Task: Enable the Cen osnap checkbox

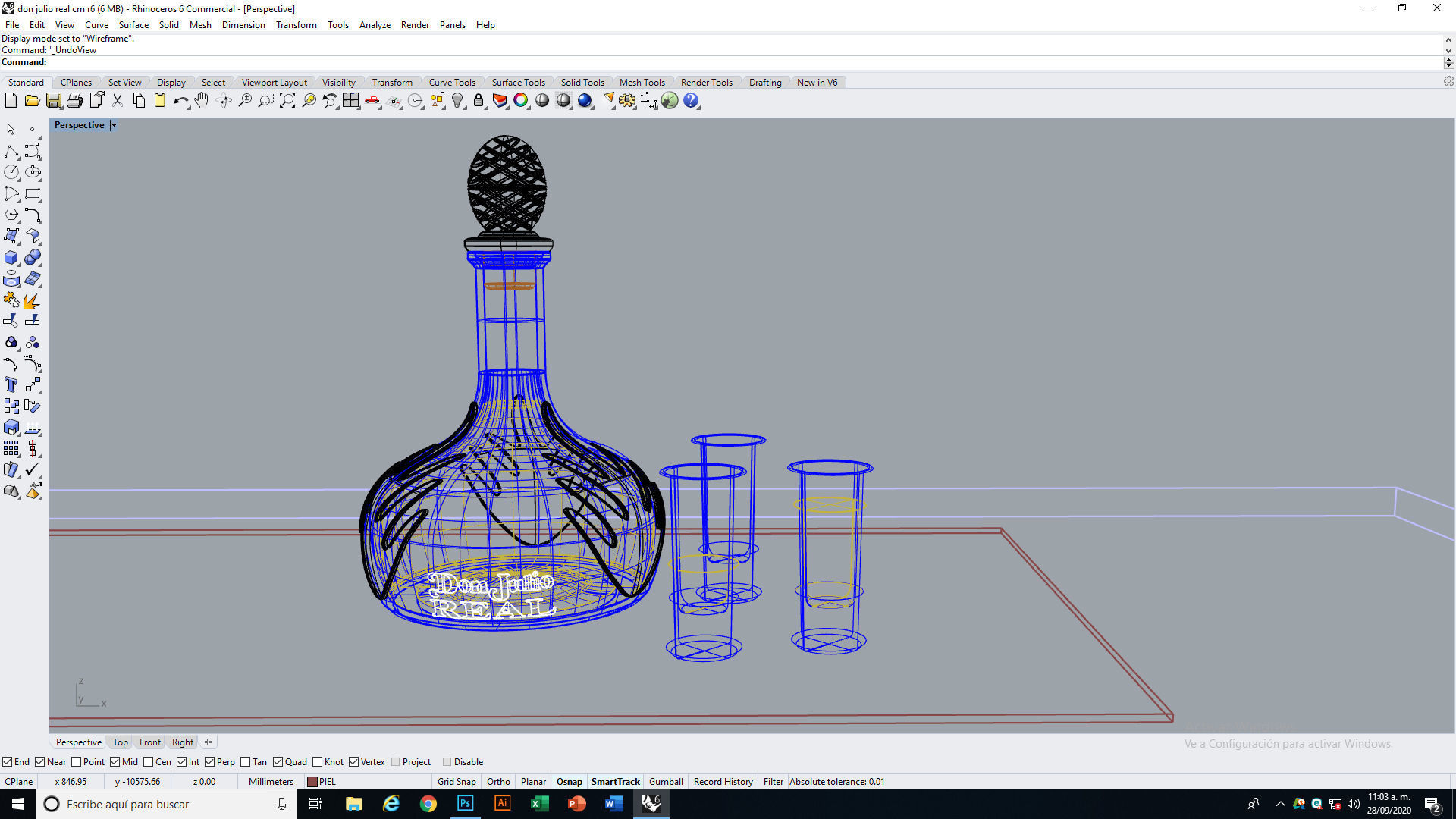Action: coord(148,762)
